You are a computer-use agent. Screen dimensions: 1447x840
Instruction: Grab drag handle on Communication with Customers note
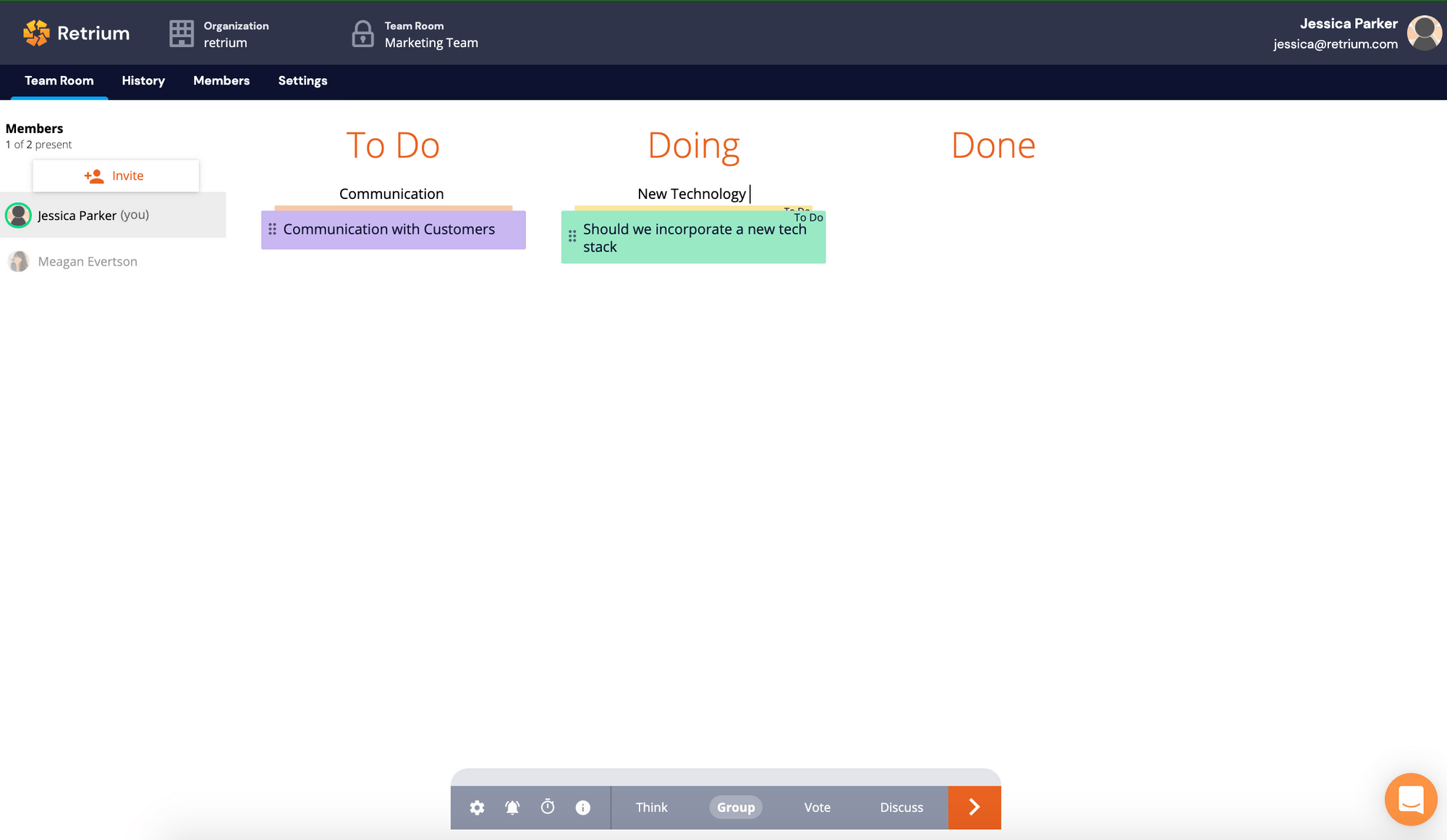click(273, 229)
